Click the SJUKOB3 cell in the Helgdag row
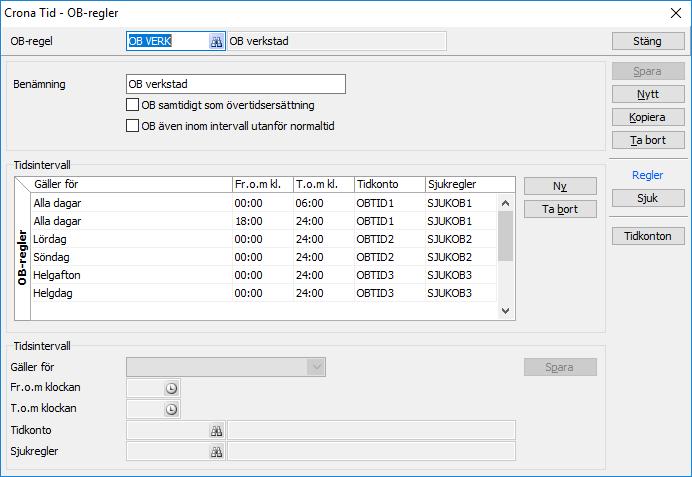The height and width of the screenshot is (477, 692). tap(461, 293)
